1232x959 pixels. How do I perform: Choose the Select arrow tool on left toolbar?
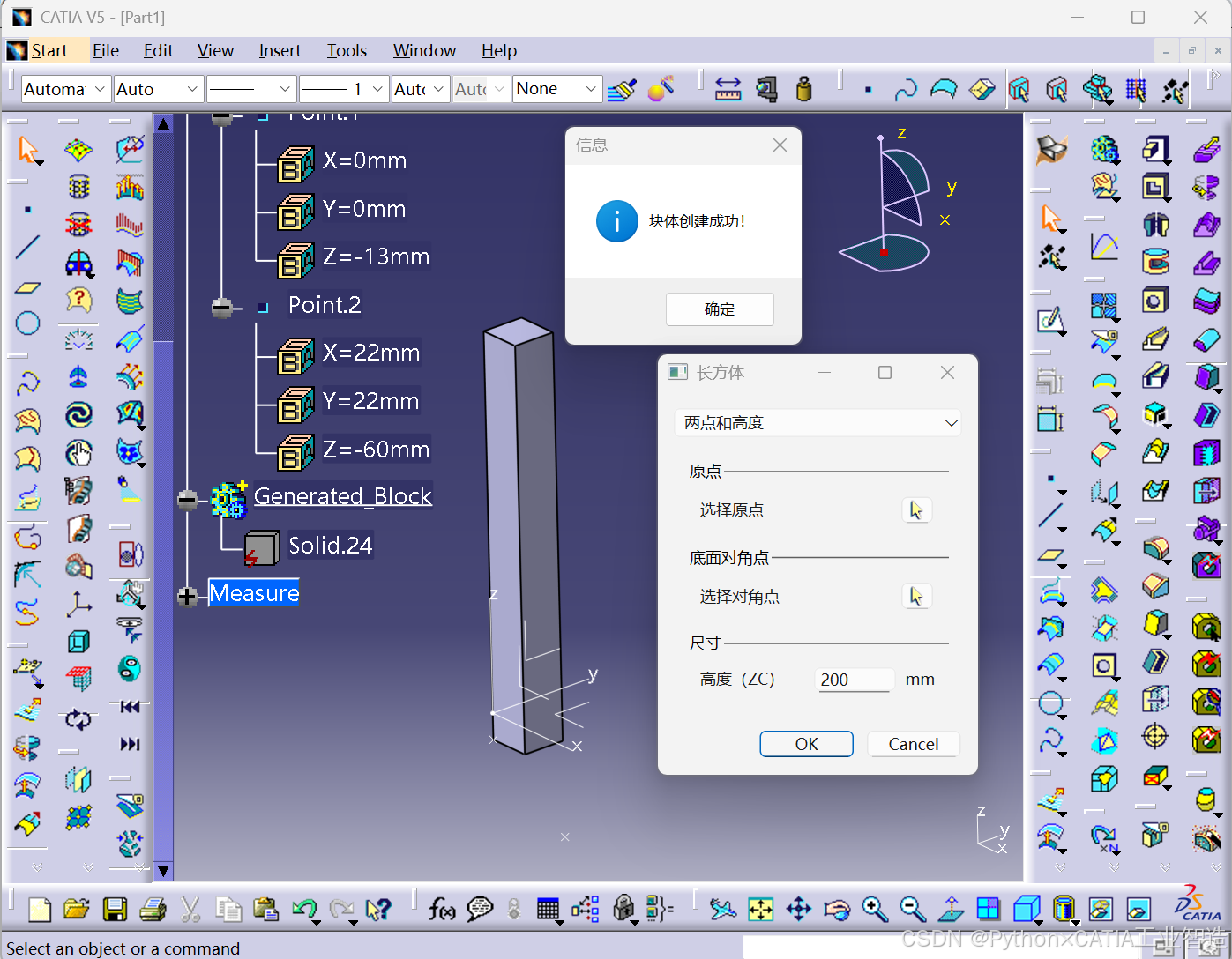pos(28,150)
